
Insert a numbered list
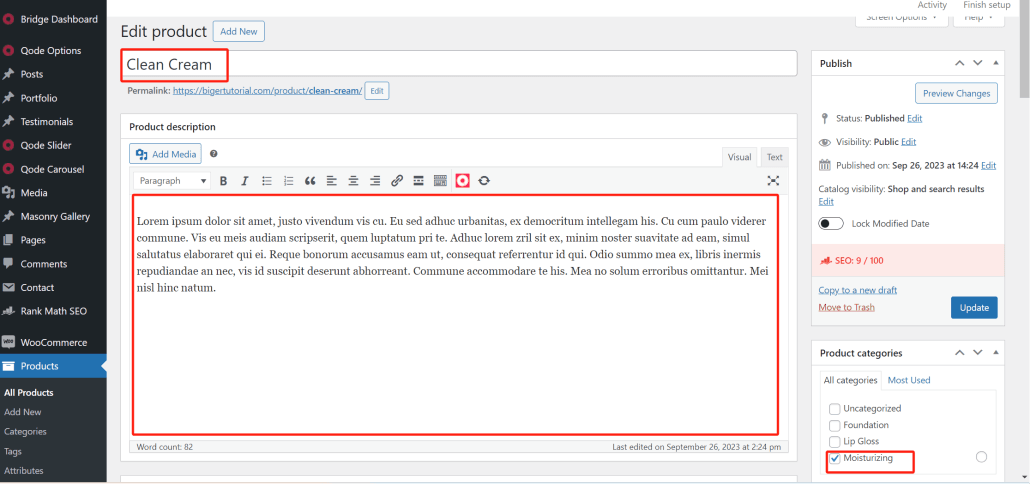288,181
